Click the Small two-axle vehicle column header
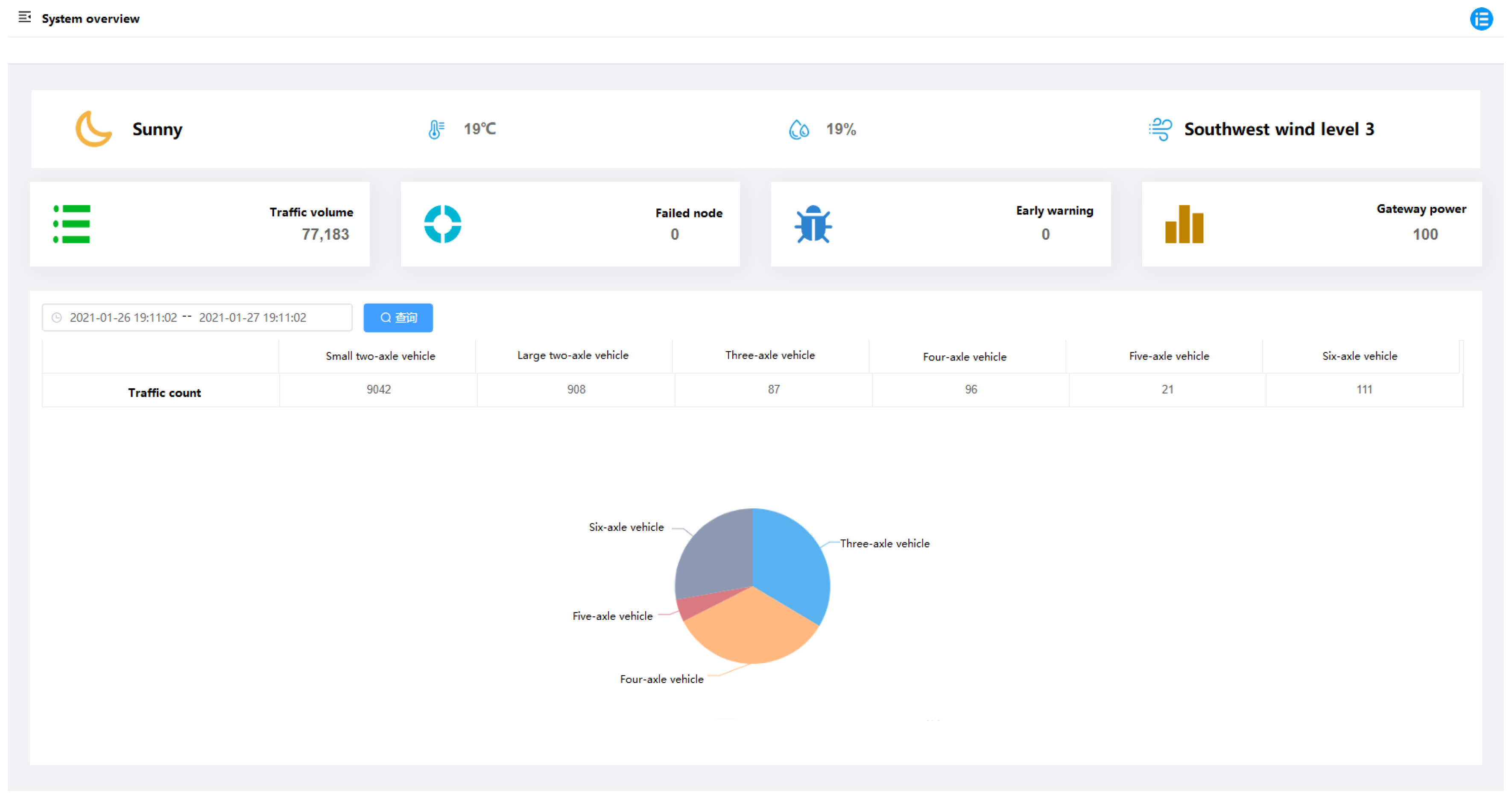This screenshot has height=800, width=1512. click(380, 356)
